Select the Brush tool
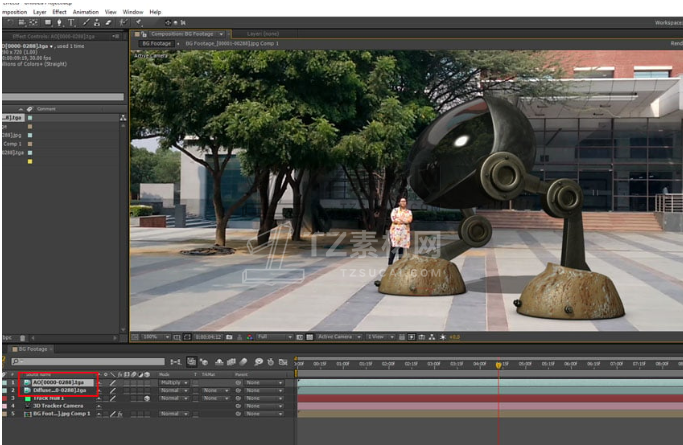The width and height of the screenshot is (683, 445). (86, 22)
